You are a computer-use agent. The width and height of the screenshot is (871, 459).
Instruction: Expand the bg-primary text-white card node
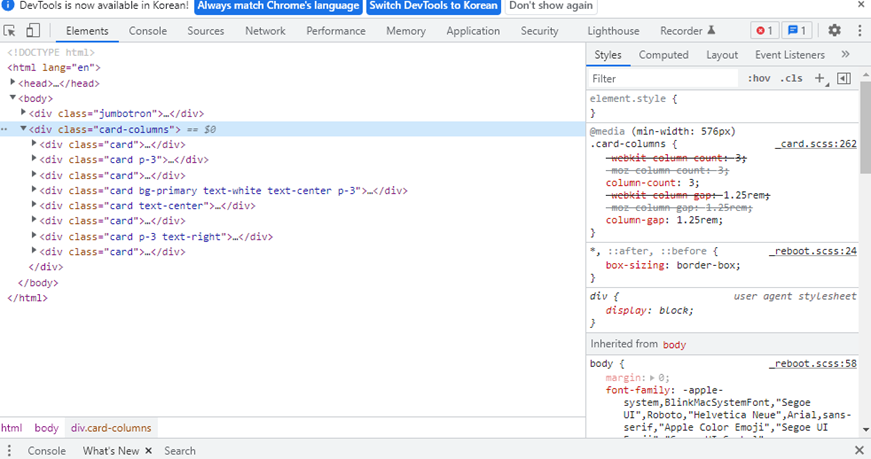(x=34, y=190)
